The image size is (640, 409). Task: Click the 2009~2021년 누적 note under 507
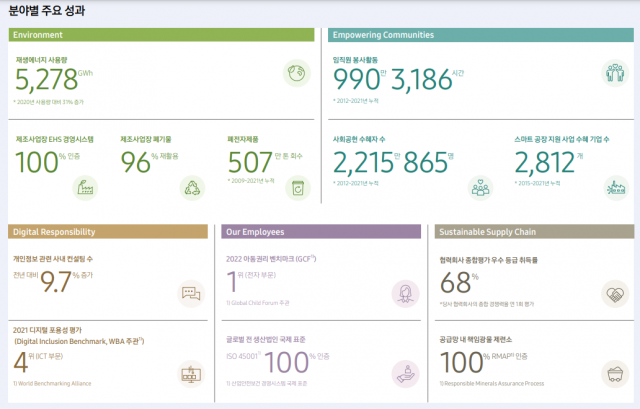coord(251,180)
